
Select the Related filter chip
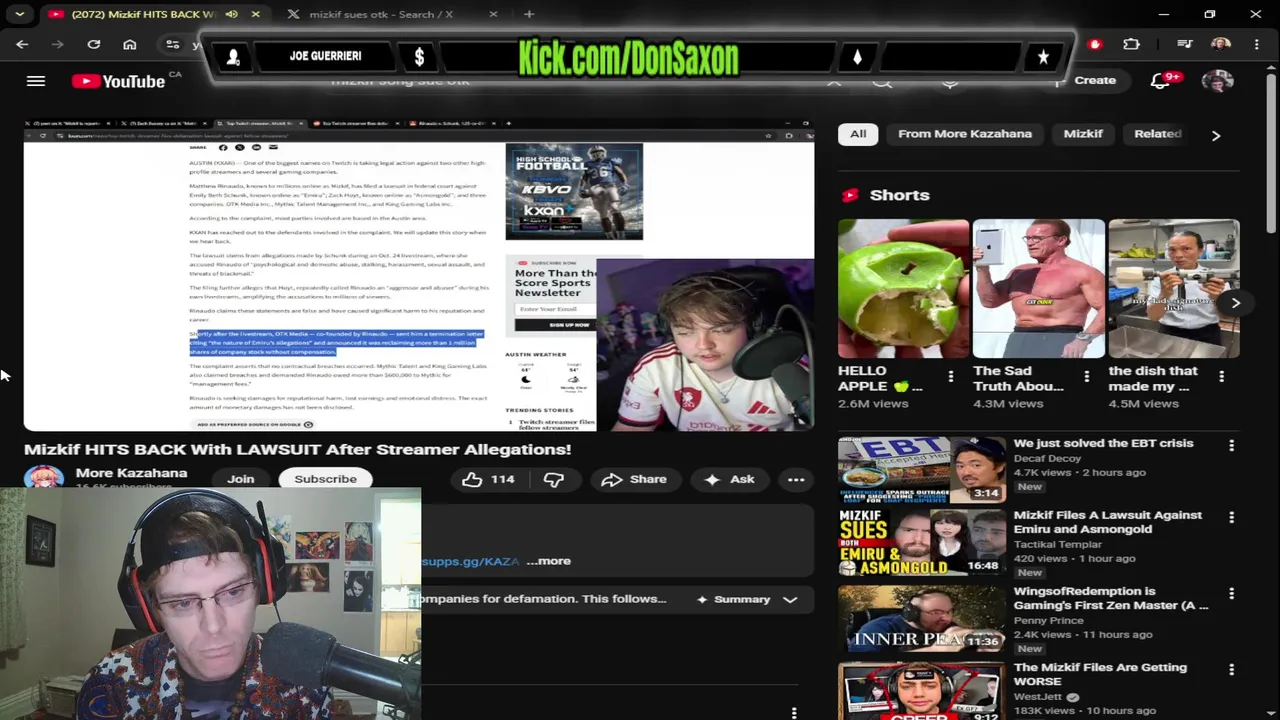1157,134
